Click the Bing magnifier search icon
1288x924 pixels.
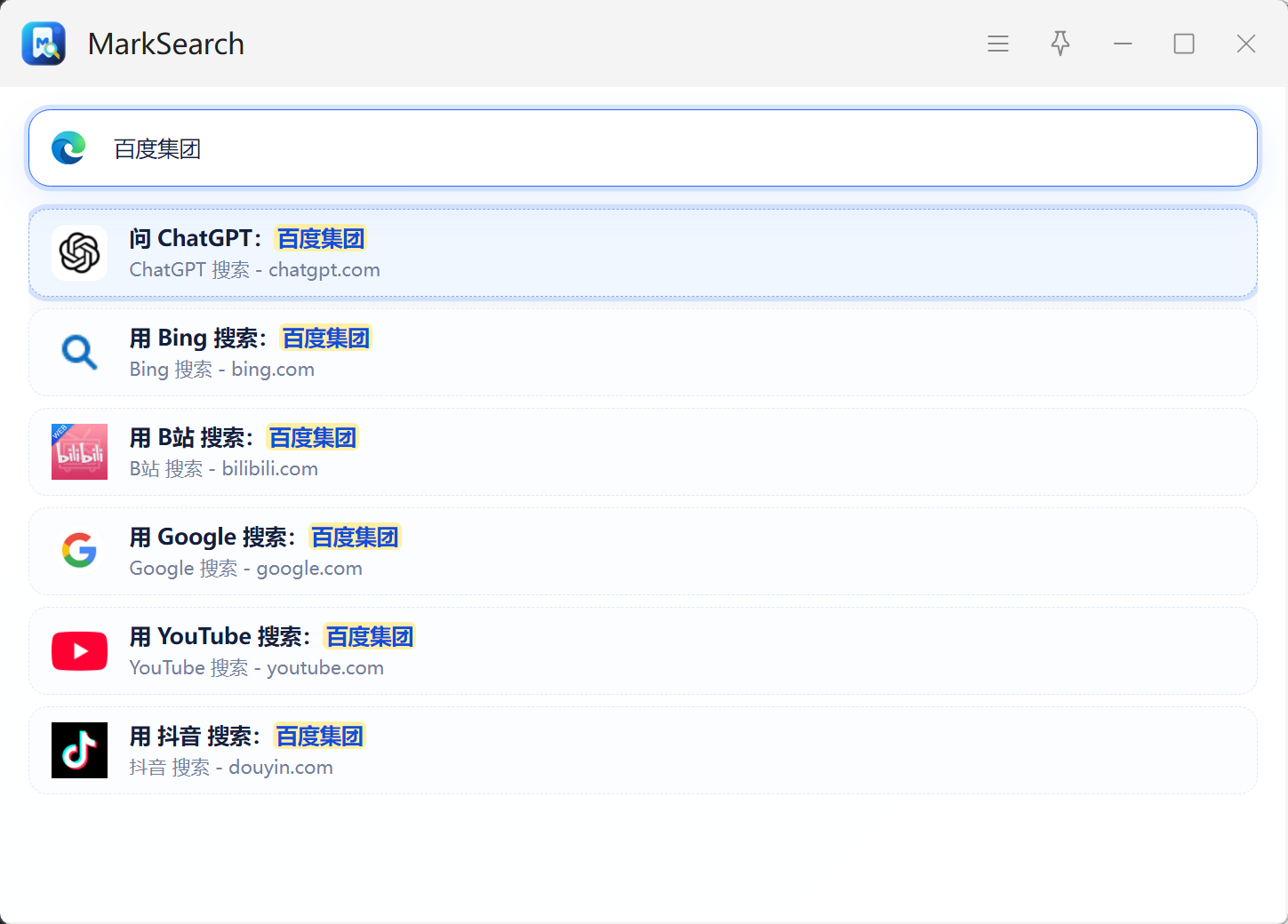[x=79, y=352]
